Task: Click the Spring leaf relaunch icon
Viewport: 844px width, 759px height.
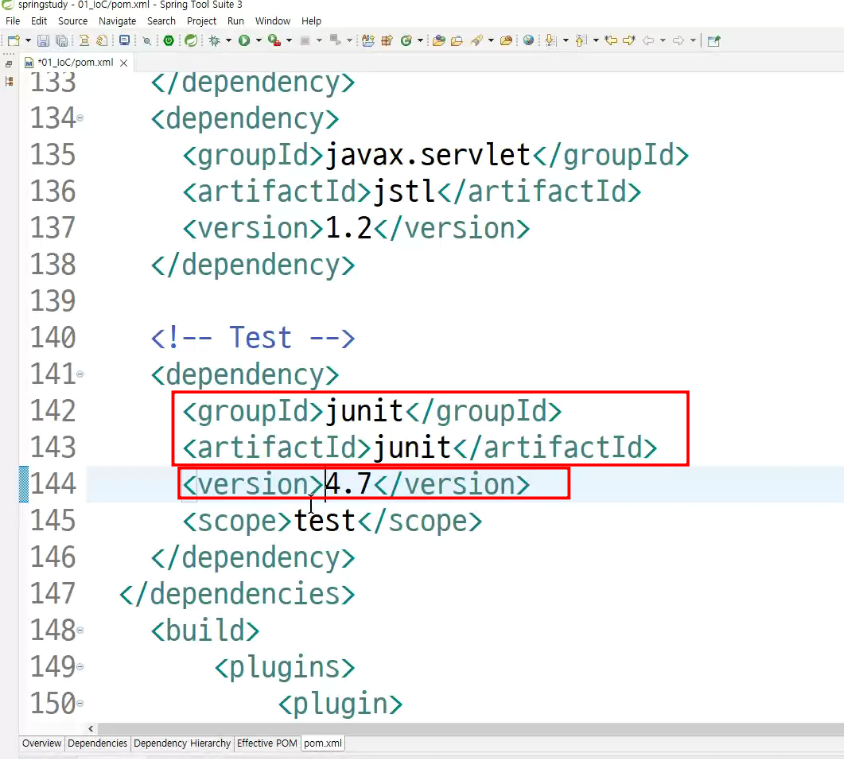Action: tap(191, 40)
